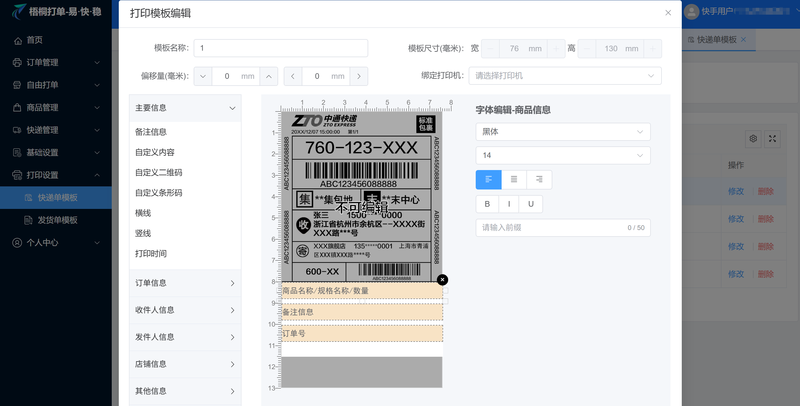Shift the horizontal offset left with the arrow

pyautogui.click(x=293, y=76)
